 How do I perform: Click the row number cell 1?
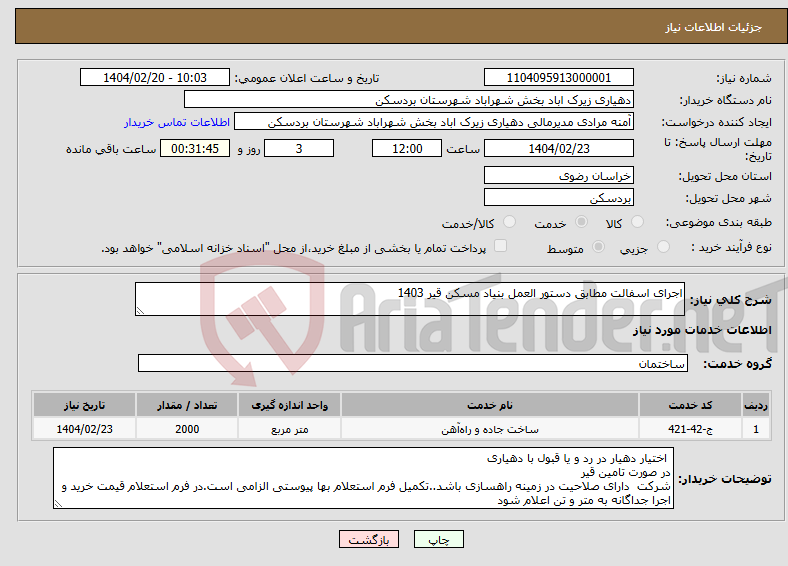756,429
